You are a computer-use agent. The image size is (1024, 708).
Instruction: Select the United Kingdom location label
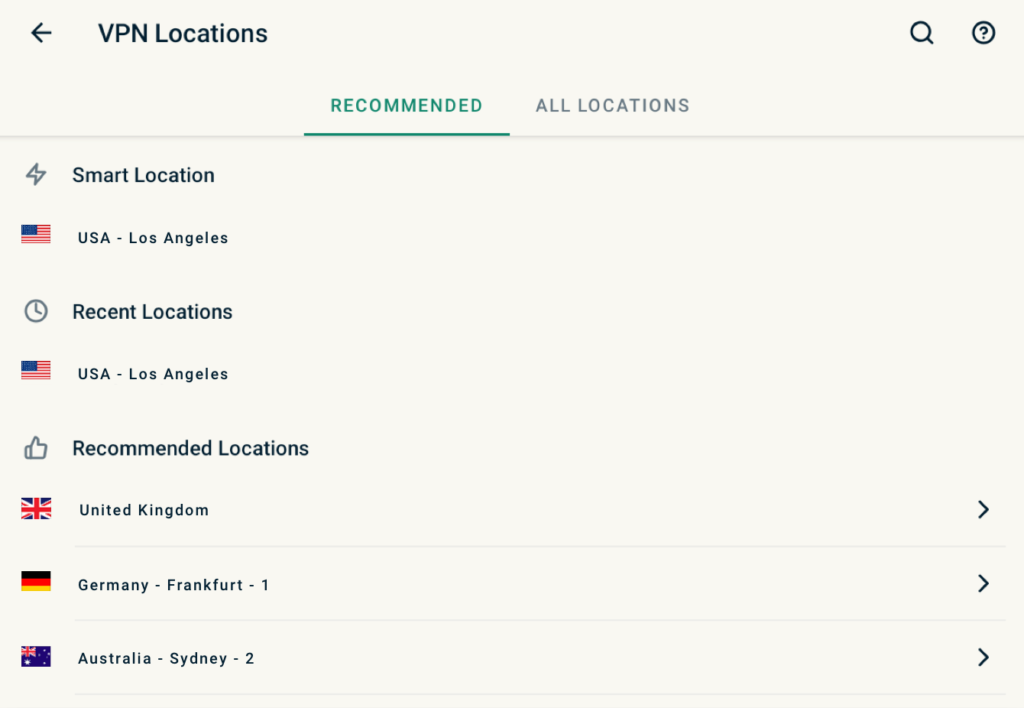click(144, 510)
